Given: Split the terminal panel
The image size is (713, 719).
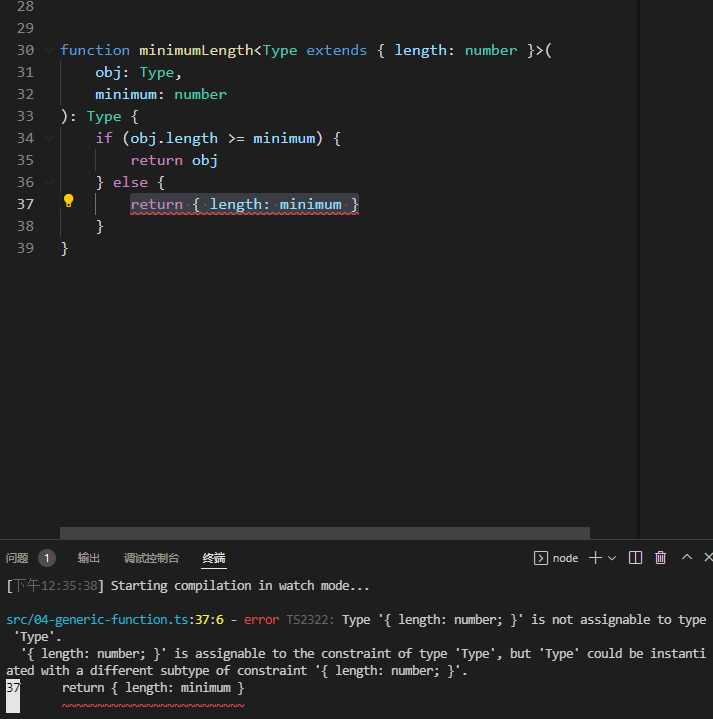Looking at the screenshot, I should click(635, 558).
